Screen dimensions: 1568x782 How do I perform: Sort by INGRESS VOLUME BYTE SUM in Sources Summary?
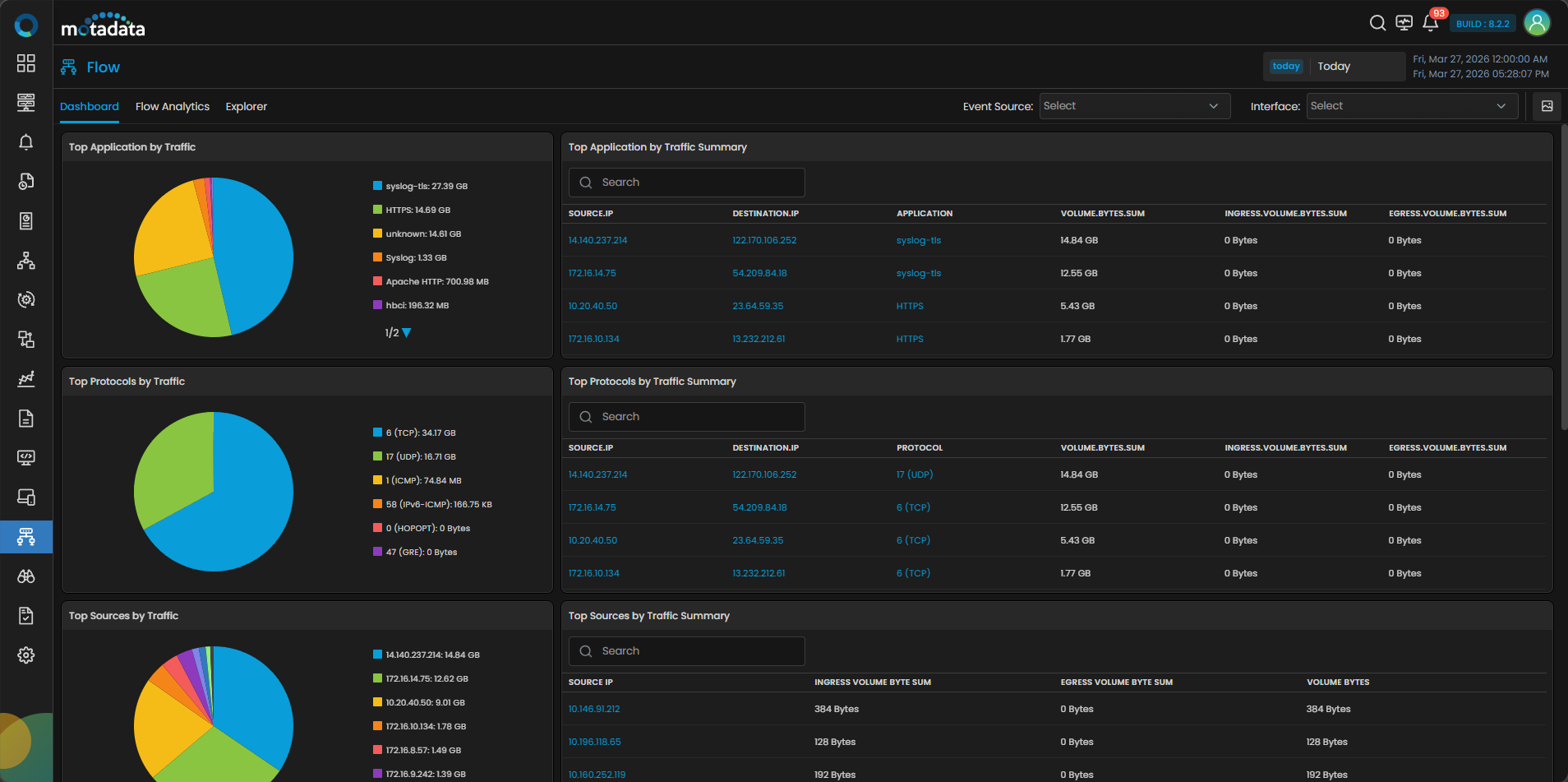(x=873, y=683)
